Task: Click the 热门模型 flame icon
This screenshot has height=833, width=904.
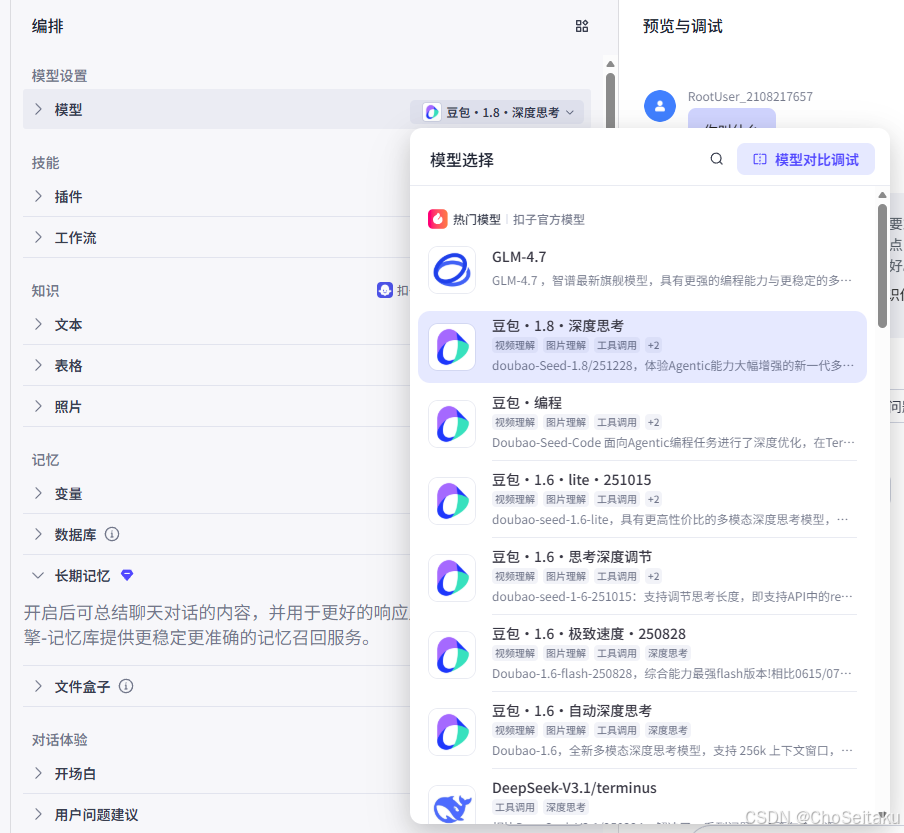Action: point(438,219)
